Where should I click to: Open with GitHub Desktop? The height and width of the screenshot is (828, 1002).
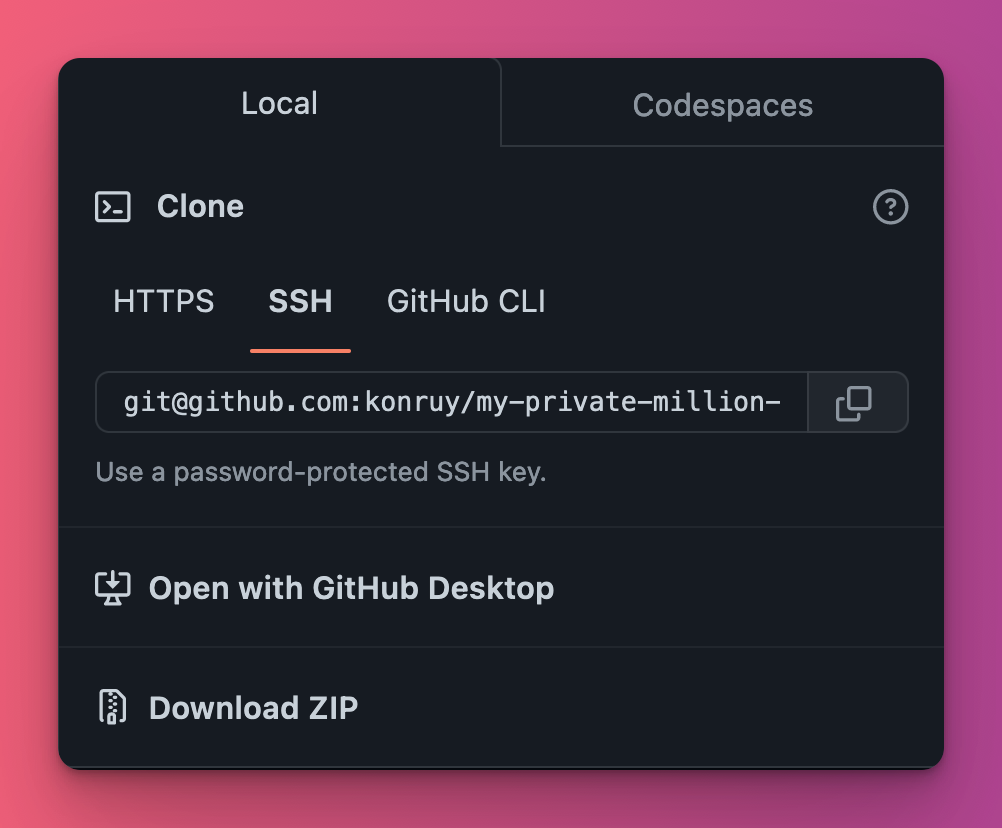[x=501, y=588]
